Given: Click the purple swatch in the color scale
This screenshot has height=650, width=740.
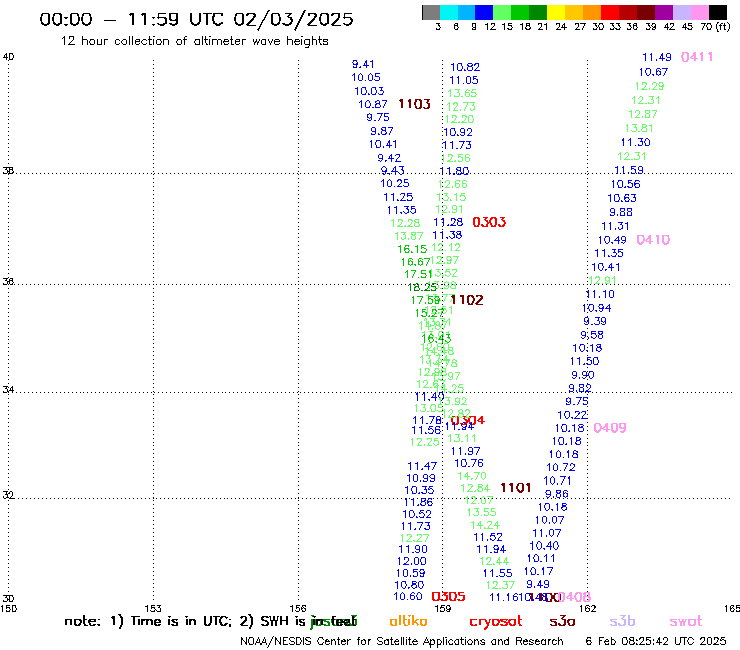Looking at the screenshot, I should pyautogui.click(x=664, y=12).
